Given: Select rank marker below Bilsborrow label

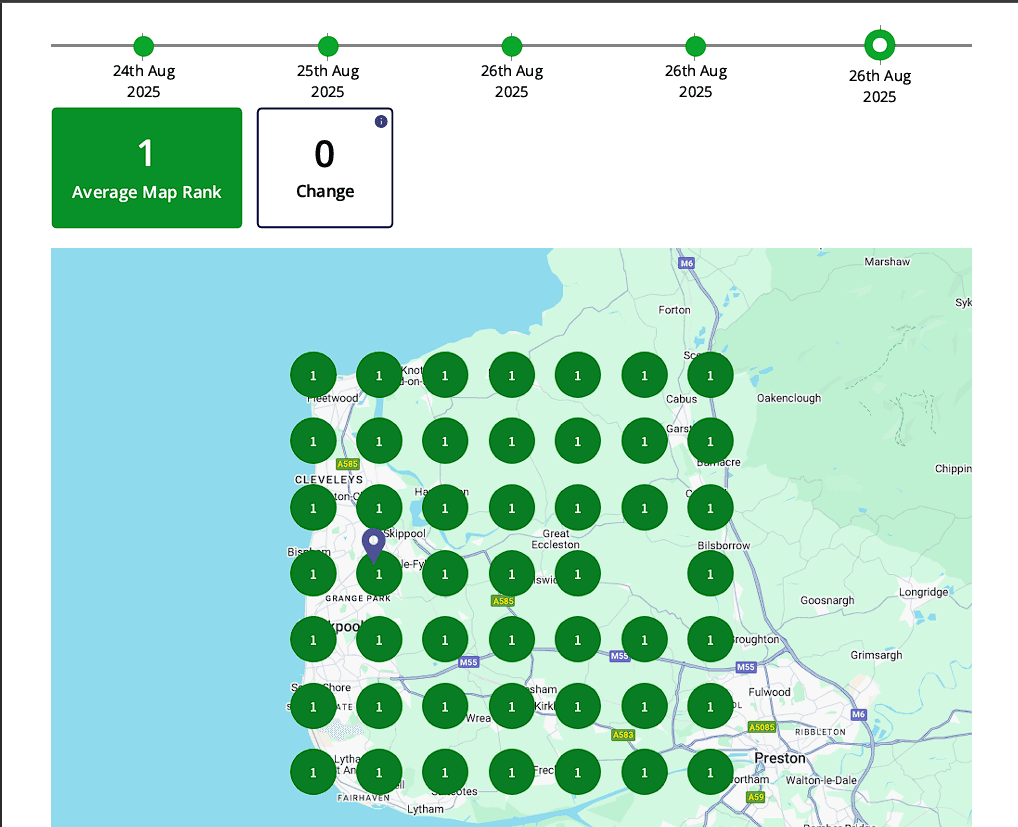Looking at the screenshot, I should pyautogui.click(x=710, y=574).
